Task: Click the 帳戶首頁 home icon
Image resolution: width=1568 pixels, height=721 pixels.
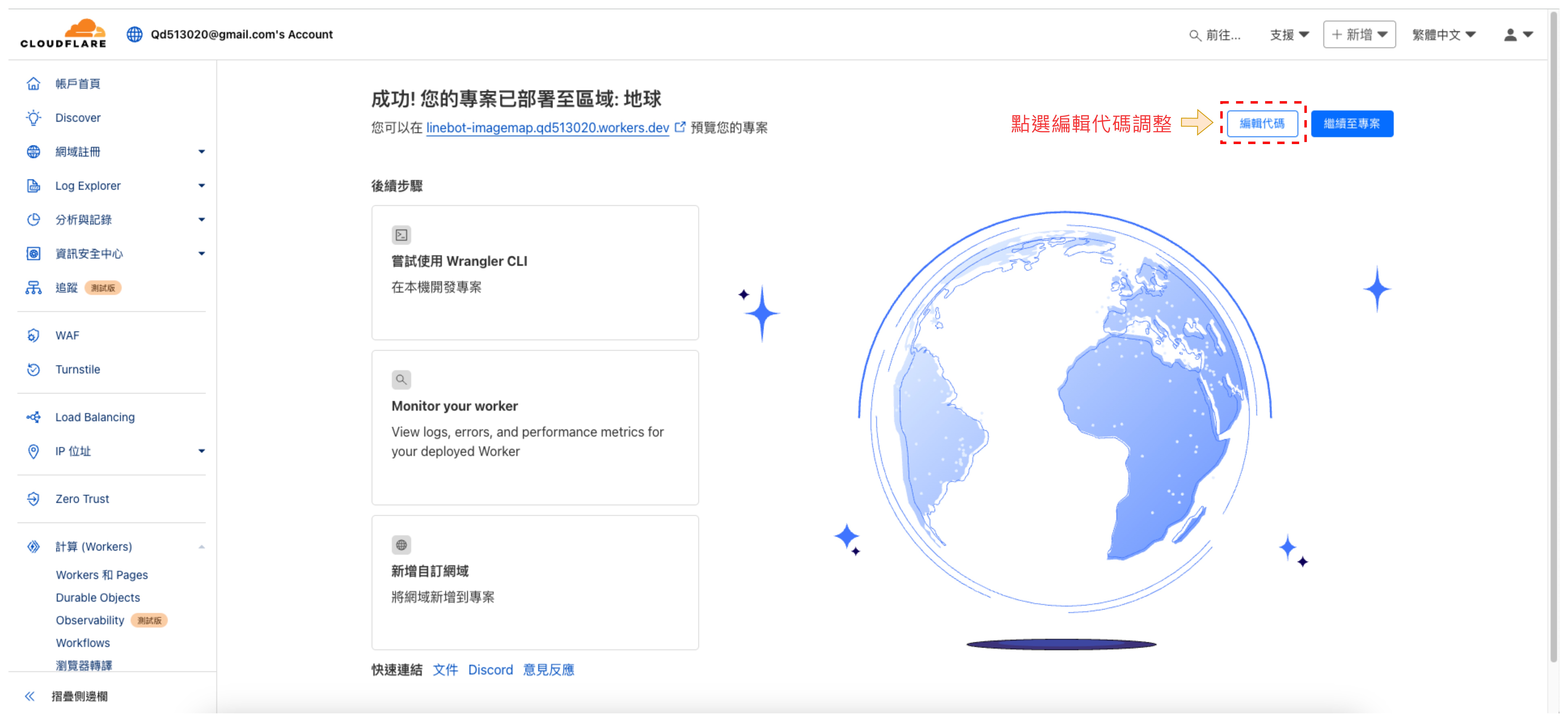Action: click(34, 83)
